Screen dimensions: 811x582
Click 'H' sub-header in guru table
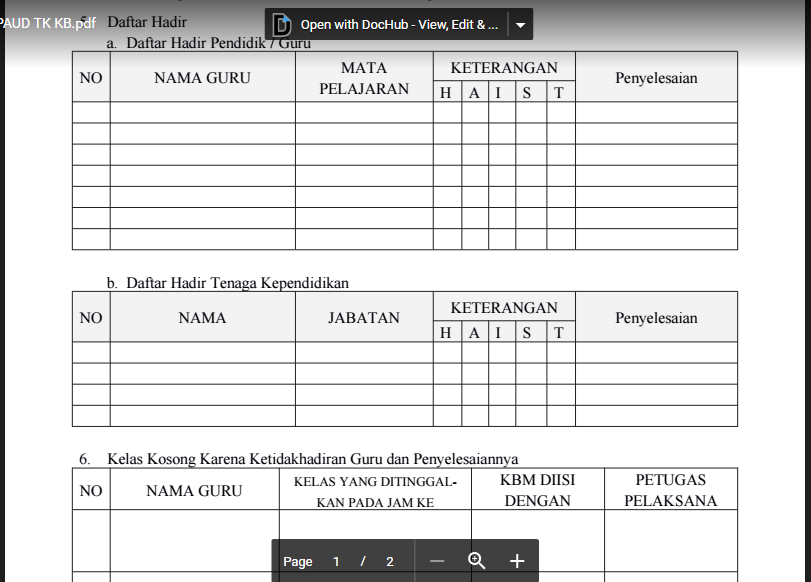pos(445,93)
